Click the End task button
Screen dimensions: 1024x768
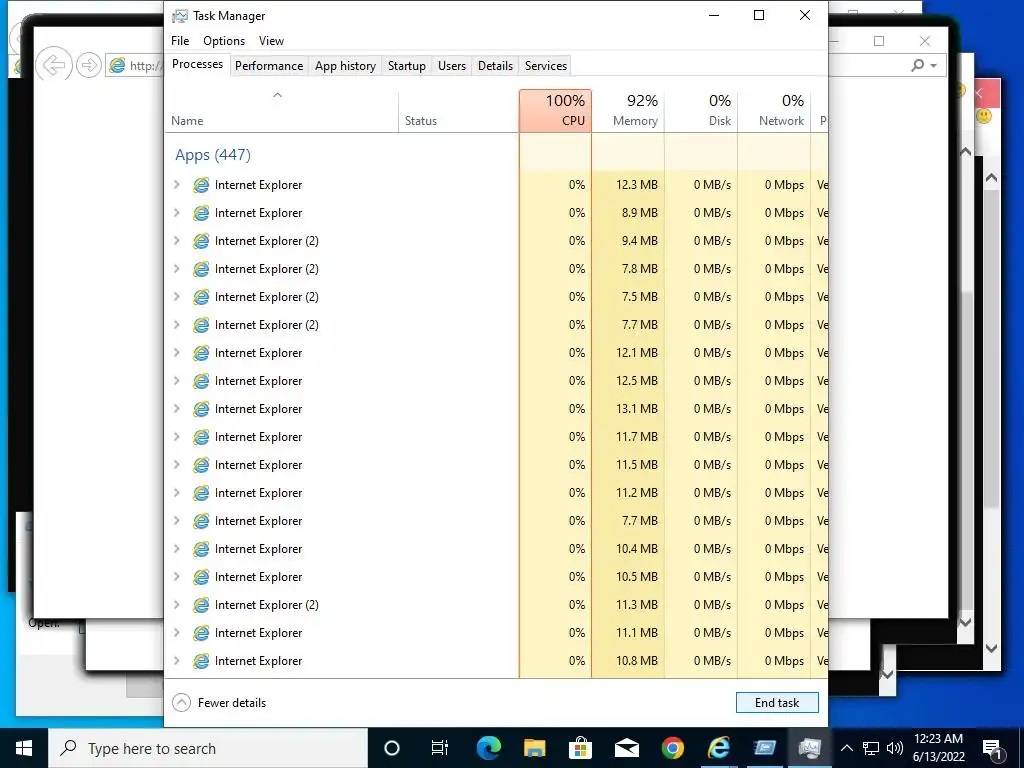click(x=777, y=703)
